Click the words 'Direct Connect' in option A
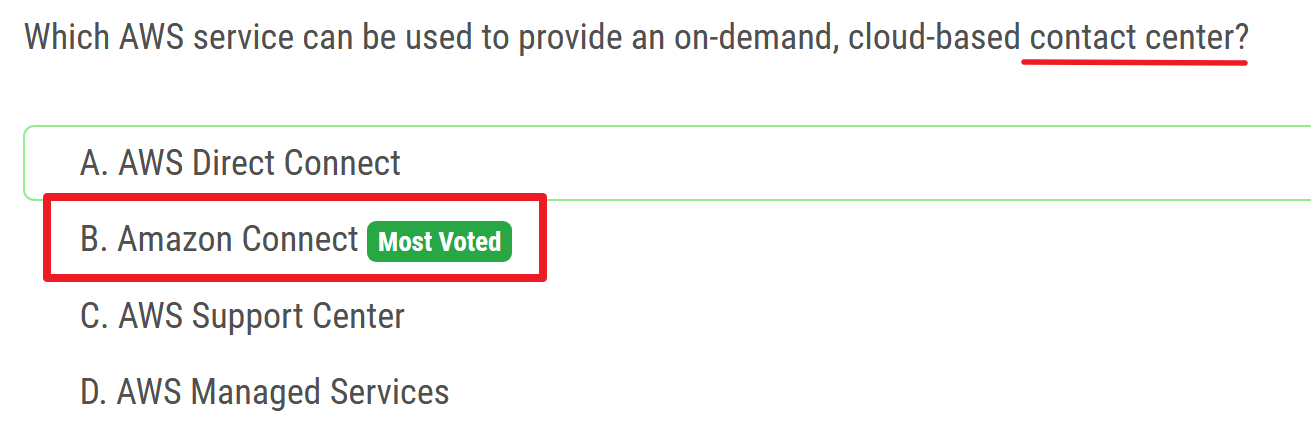 coord(296,163)
